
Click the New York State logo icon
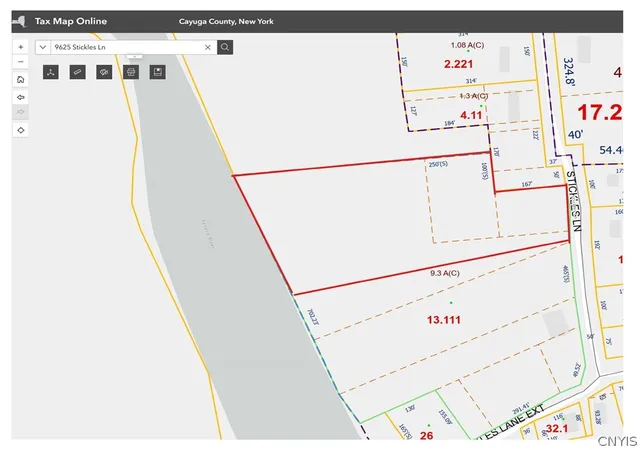click(20, 21)
